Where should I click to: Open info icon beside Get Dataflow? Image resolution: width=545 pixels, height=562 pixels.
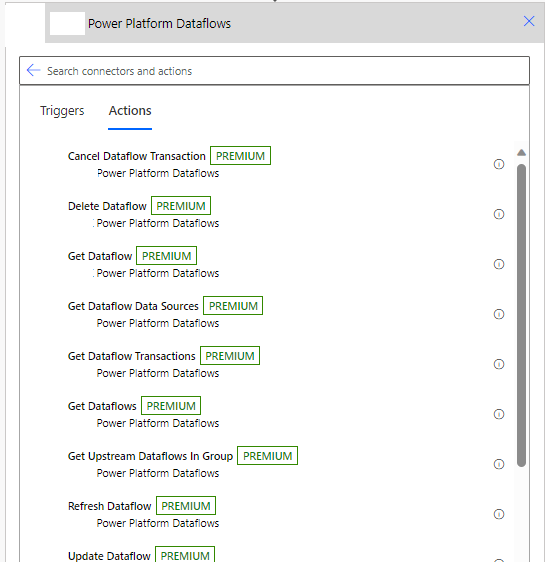(499, 264)
